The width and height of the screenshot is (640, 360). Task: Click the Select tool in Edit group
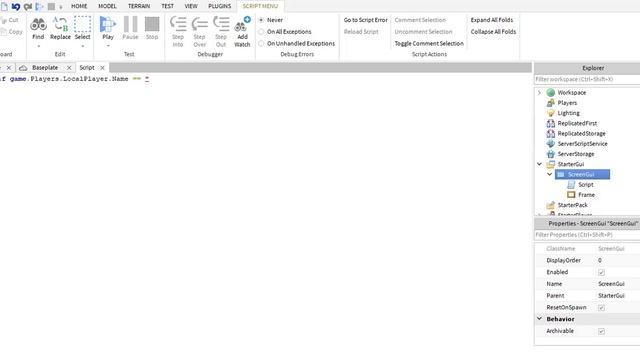point(82,28)
